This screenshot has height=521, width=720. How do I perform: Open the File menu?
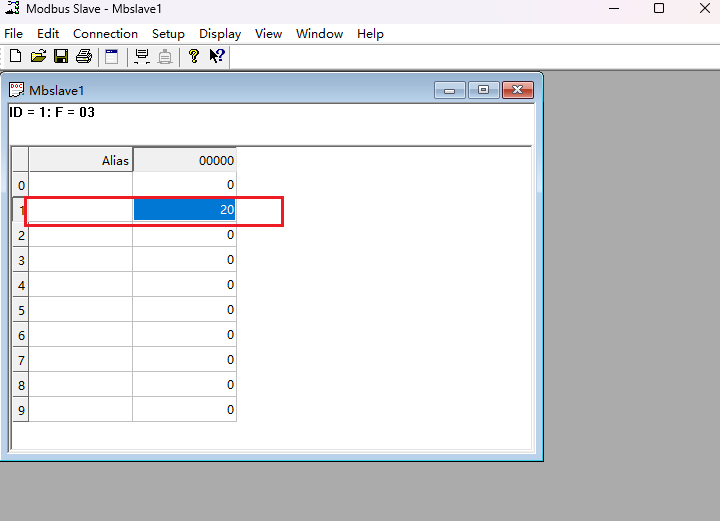pyautogui.click(x=13, y=34)
